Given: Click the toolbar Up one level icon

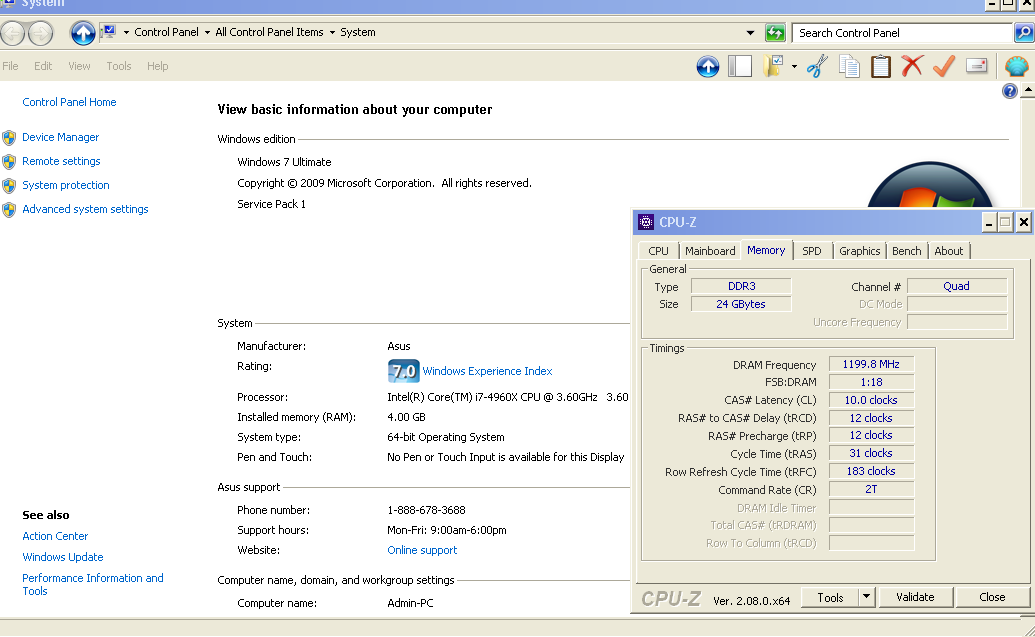Looking at the screenshot, I should (x=708, y=66).
